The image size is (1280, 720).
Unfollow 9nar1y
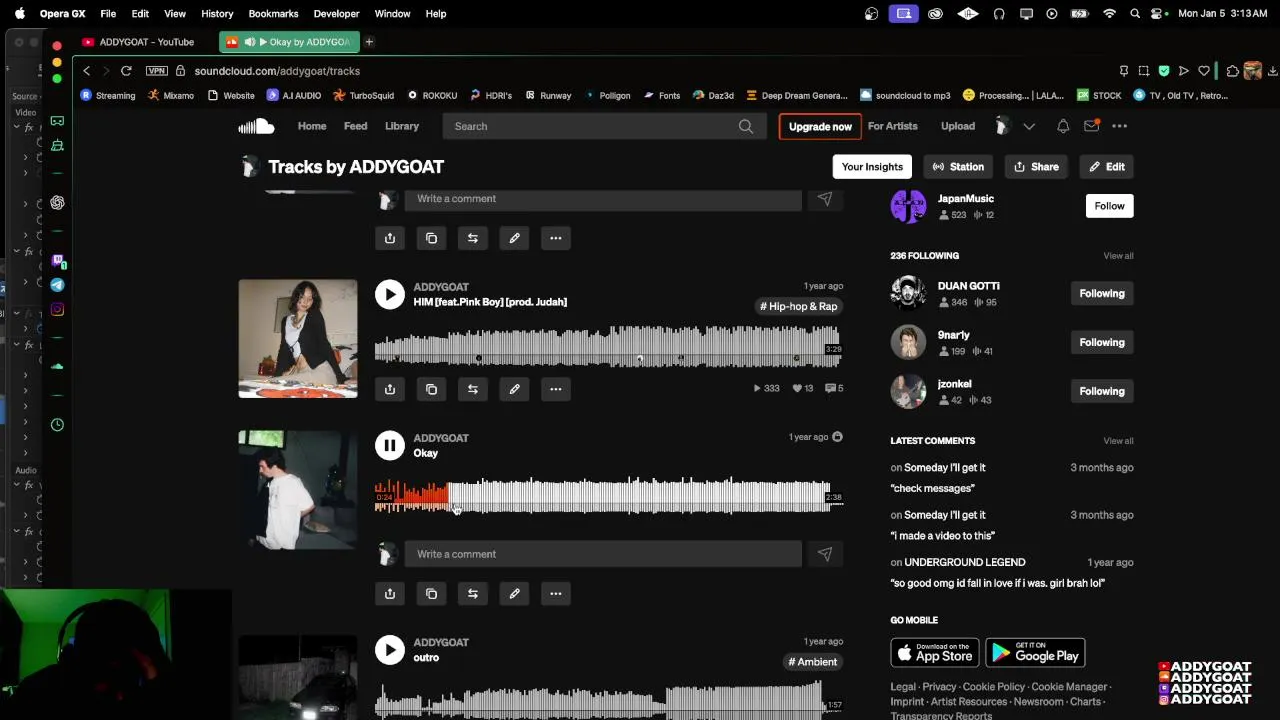(x=1101, y=342)
